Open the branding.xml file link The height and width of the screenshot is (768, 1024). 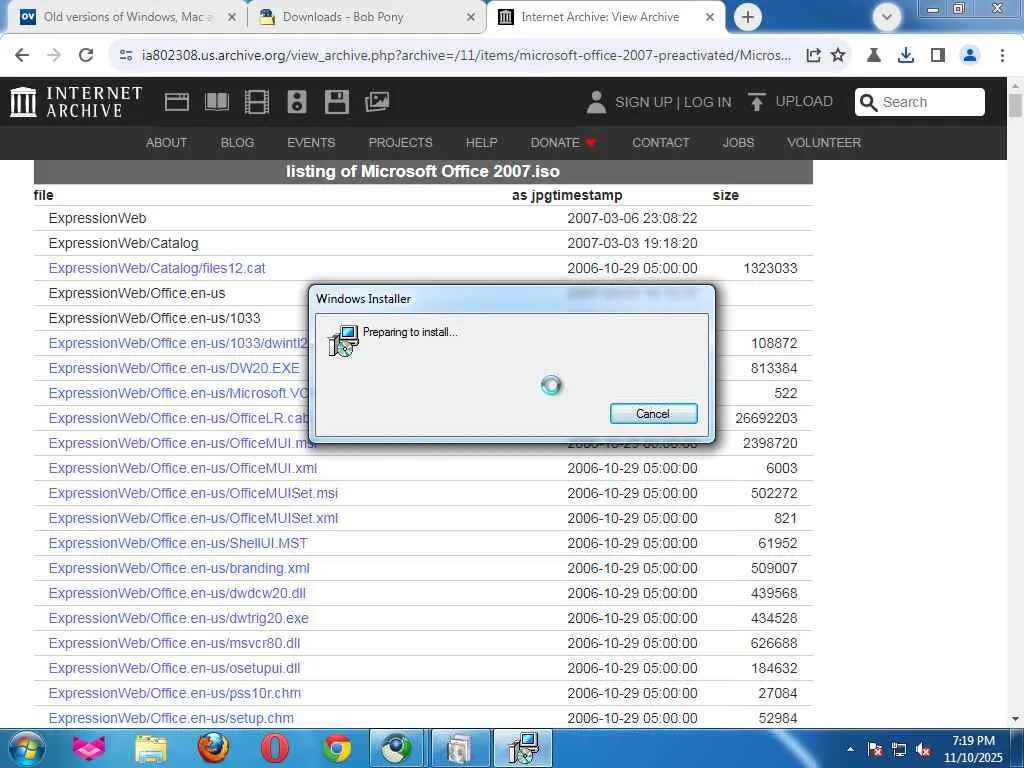pyautogui.click(x=179, y=568)
